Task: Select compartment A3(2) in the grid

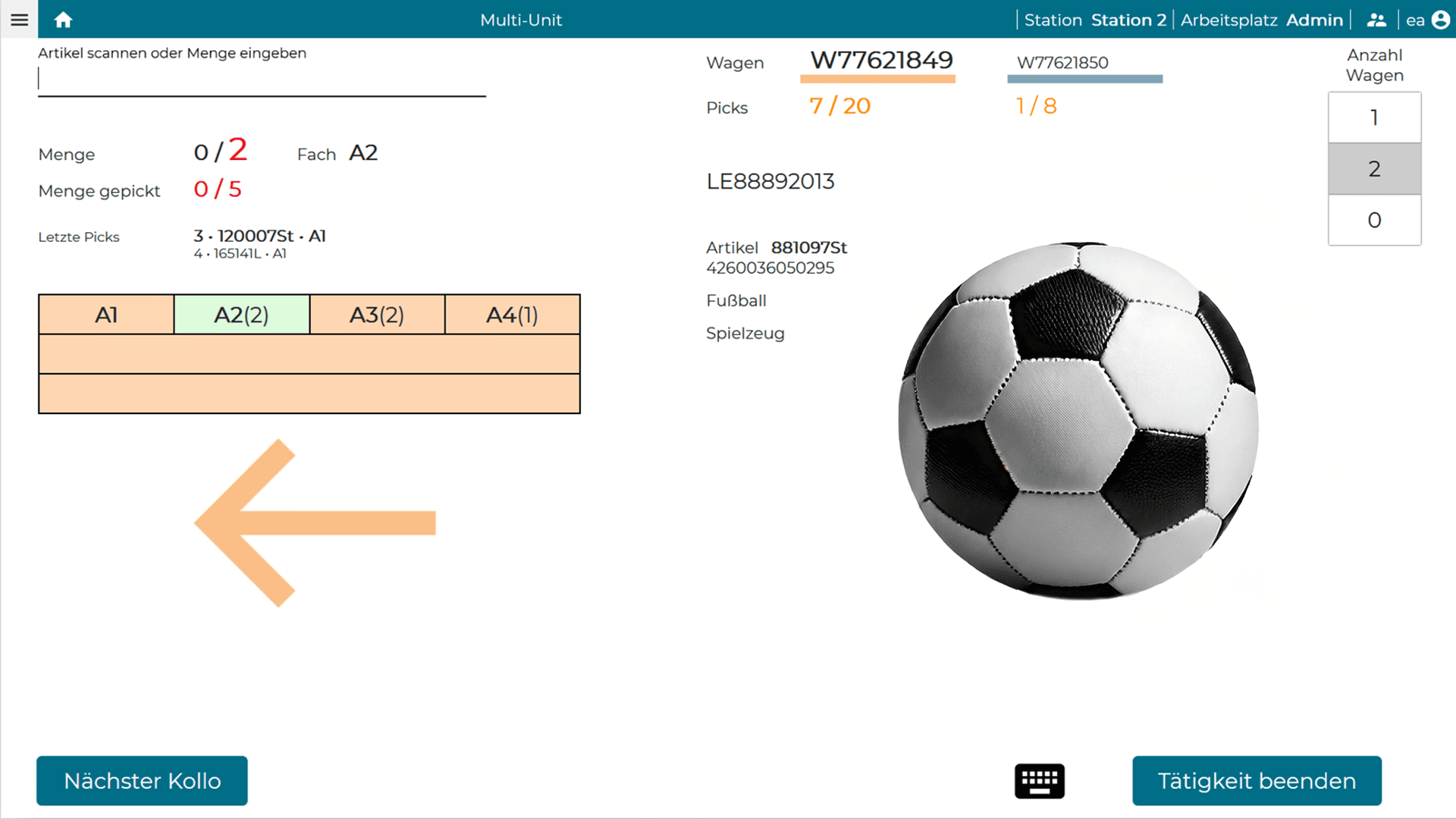Action: click(377, 315)
